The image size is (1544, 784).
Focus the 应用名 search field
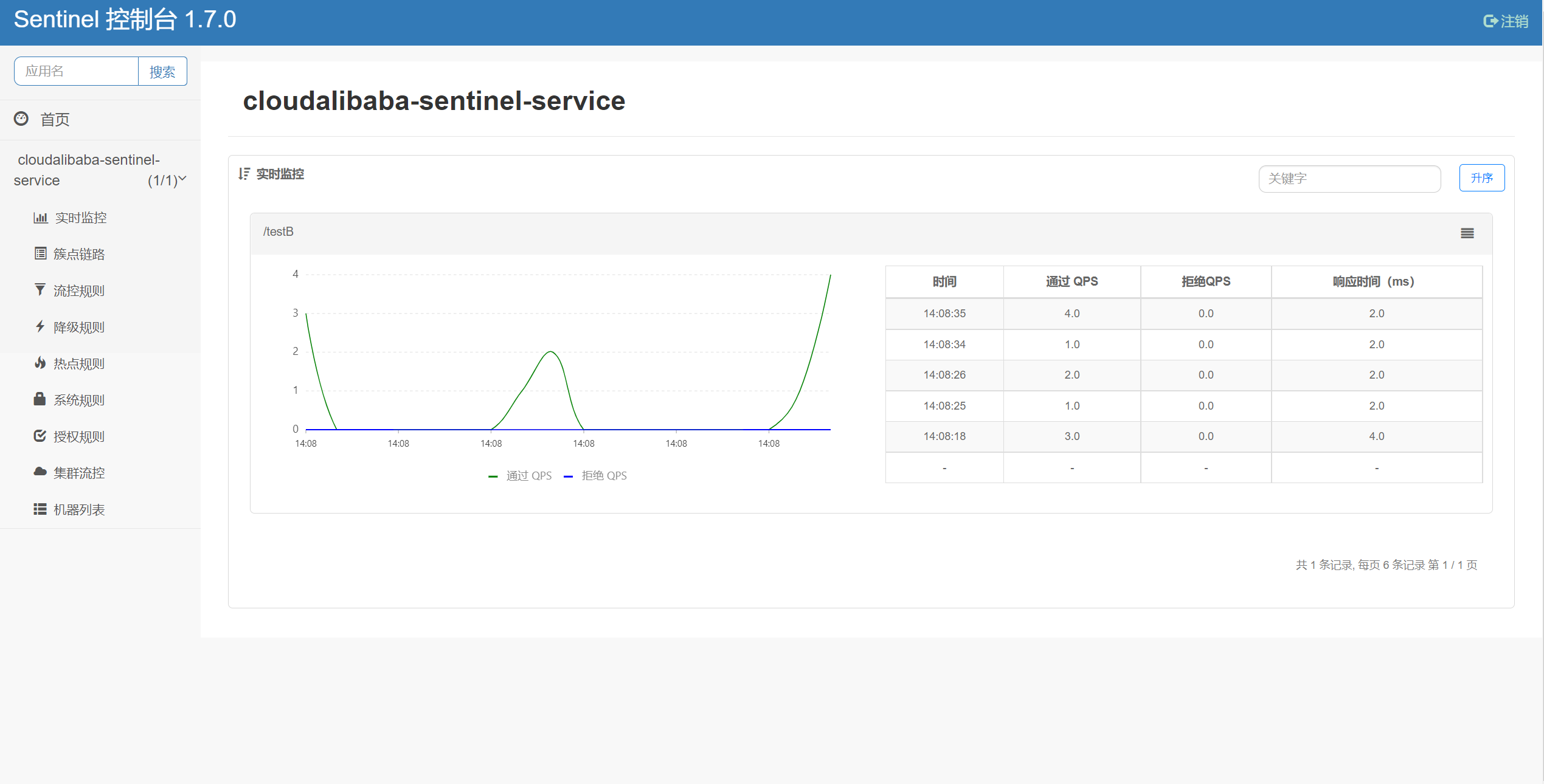77,71
